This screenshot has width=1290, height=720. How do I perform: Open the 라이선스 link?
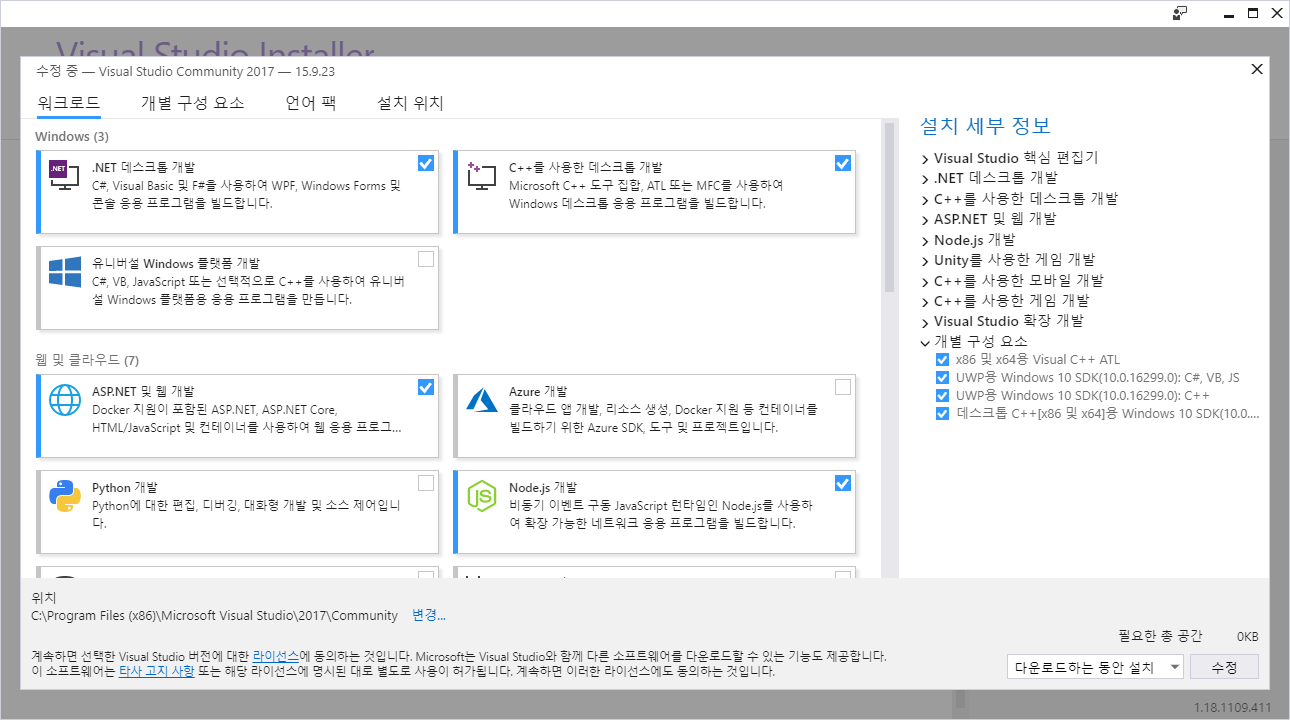(275, 655)
